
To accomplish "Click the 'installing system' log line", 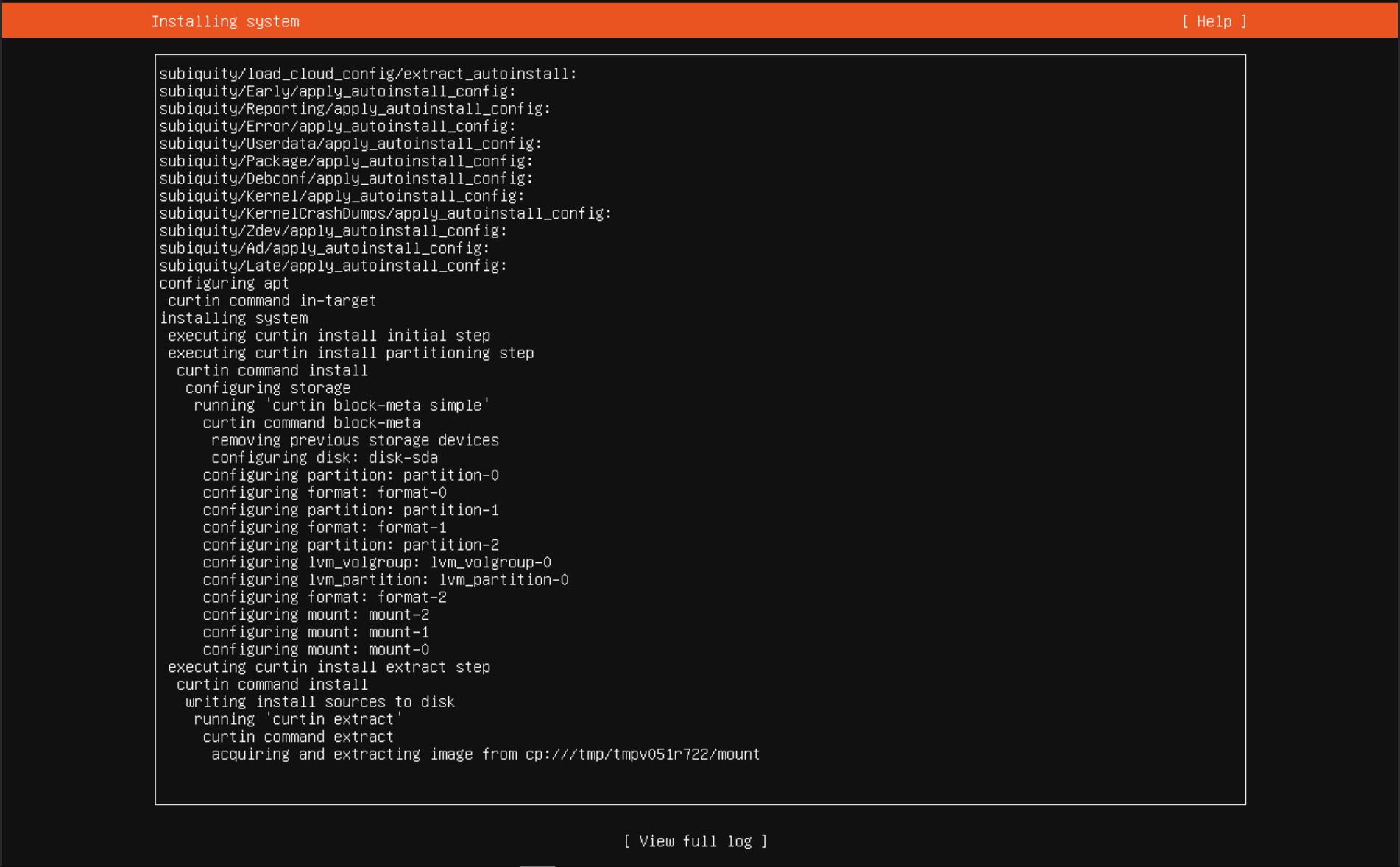I will click(234, 318).
